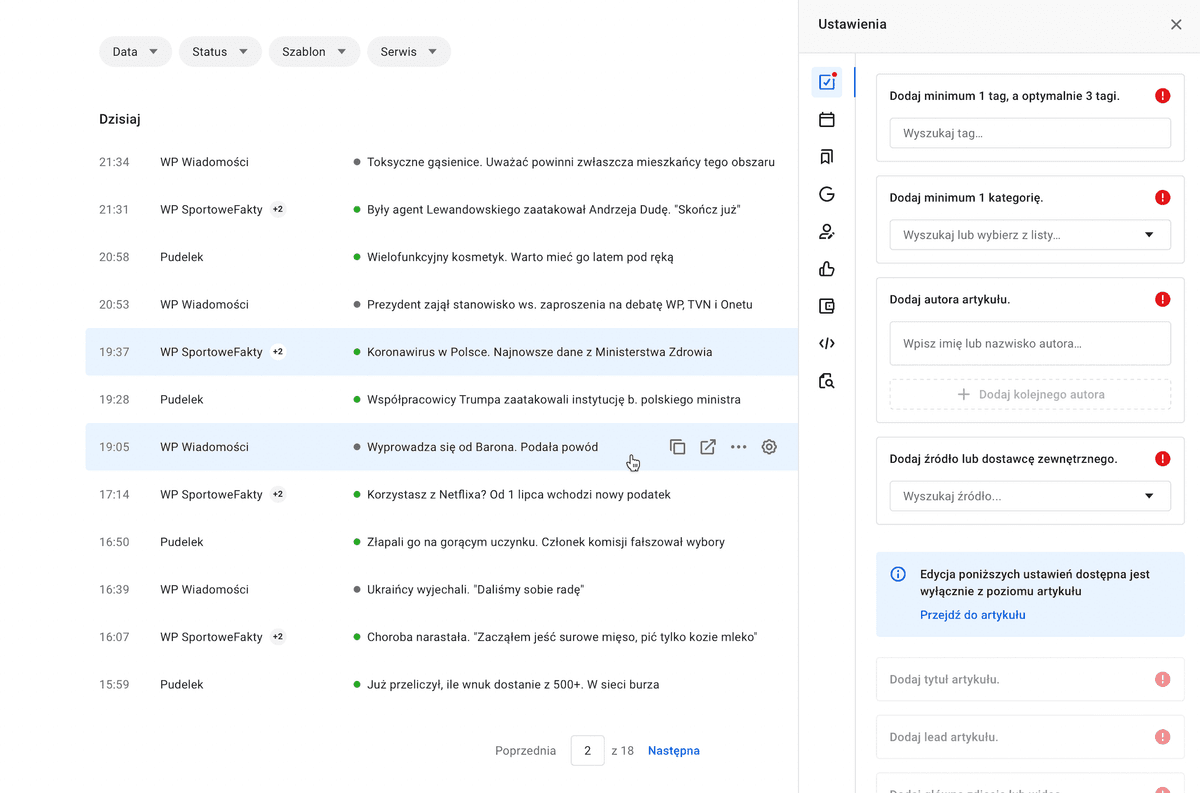Open more options for the 19:05 article

point(738,447)
